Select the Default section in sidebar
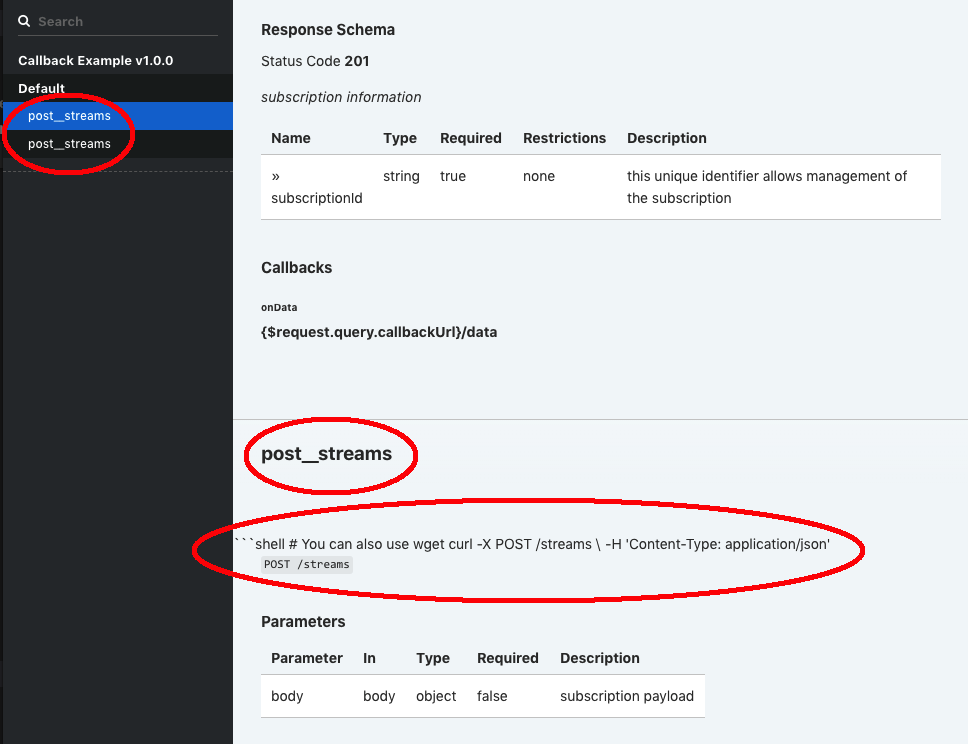The width and height of the screenshot is (968, 744). pyautogui.click(x=41, y=88)
